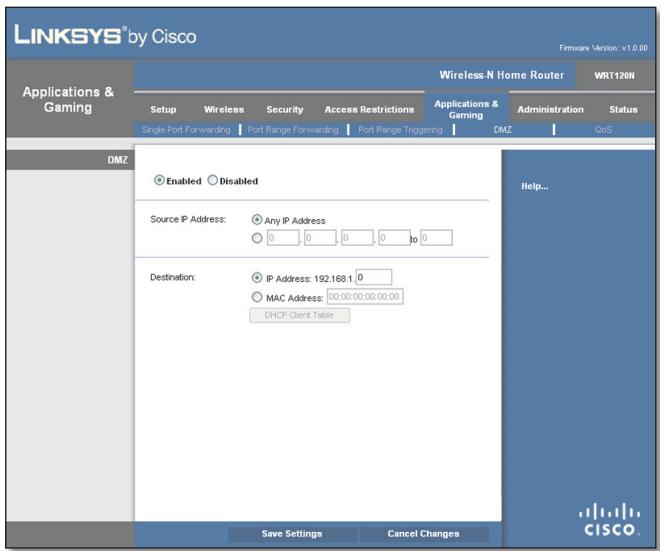Open the Wireless tab

[224, 109]
